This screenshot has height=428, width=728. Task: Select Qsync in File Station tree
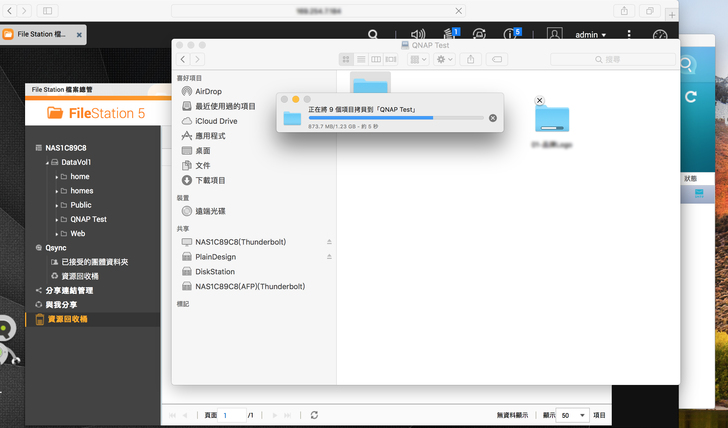[x=56, y=248]
